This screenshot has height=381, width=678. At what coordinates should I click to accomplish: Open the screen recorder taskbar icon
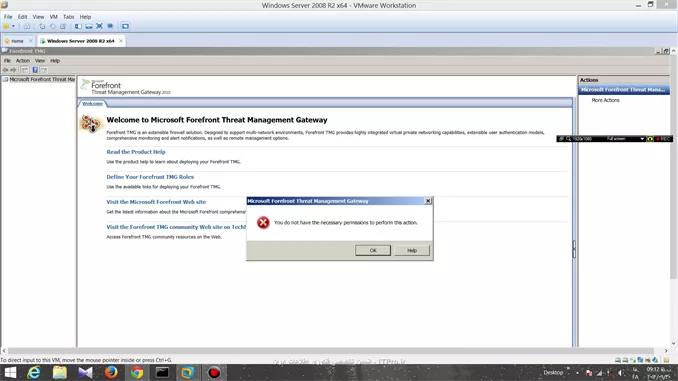pos(214,373)
